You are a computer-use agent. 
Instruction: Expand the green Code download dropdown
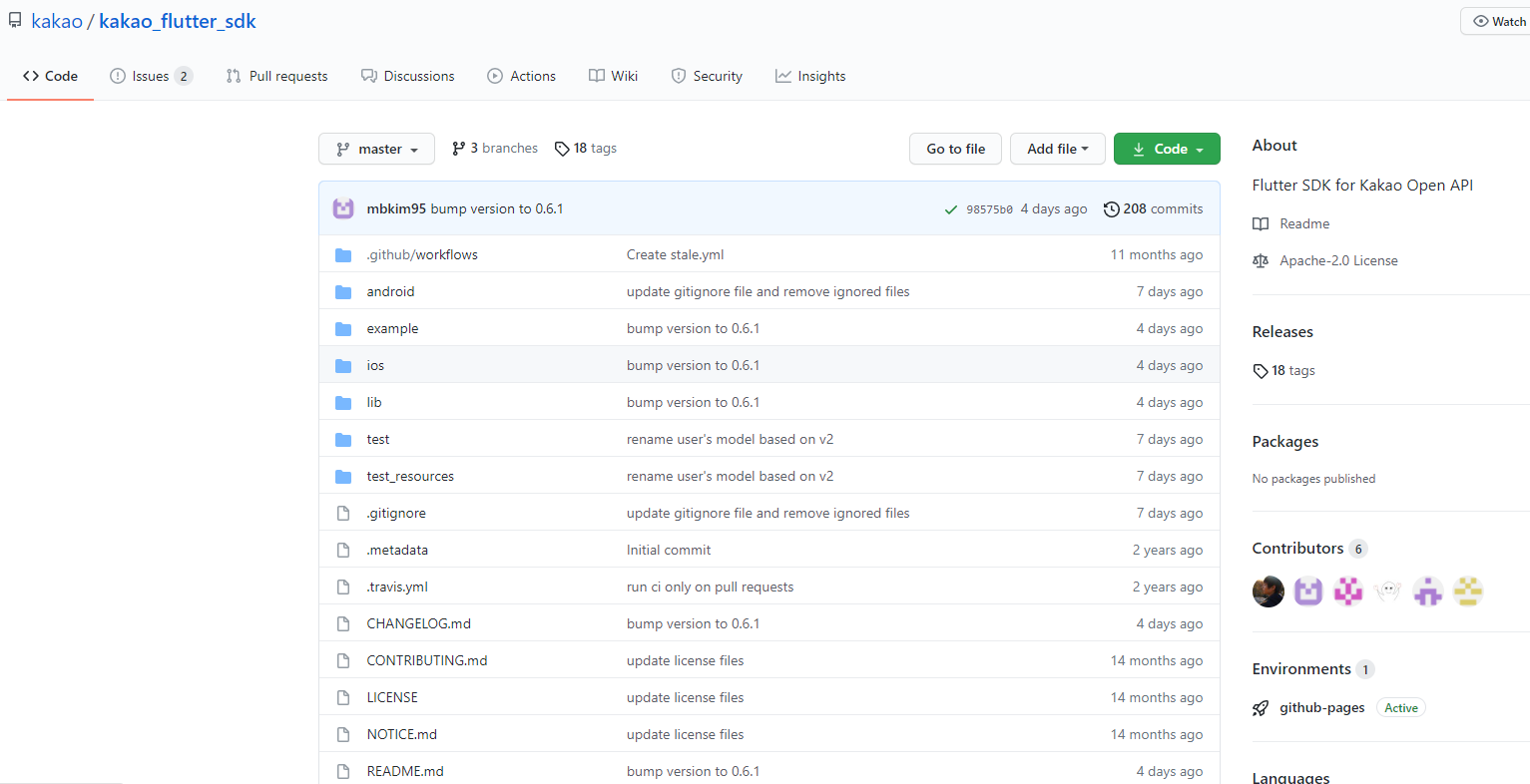(x=1167, y=149)
